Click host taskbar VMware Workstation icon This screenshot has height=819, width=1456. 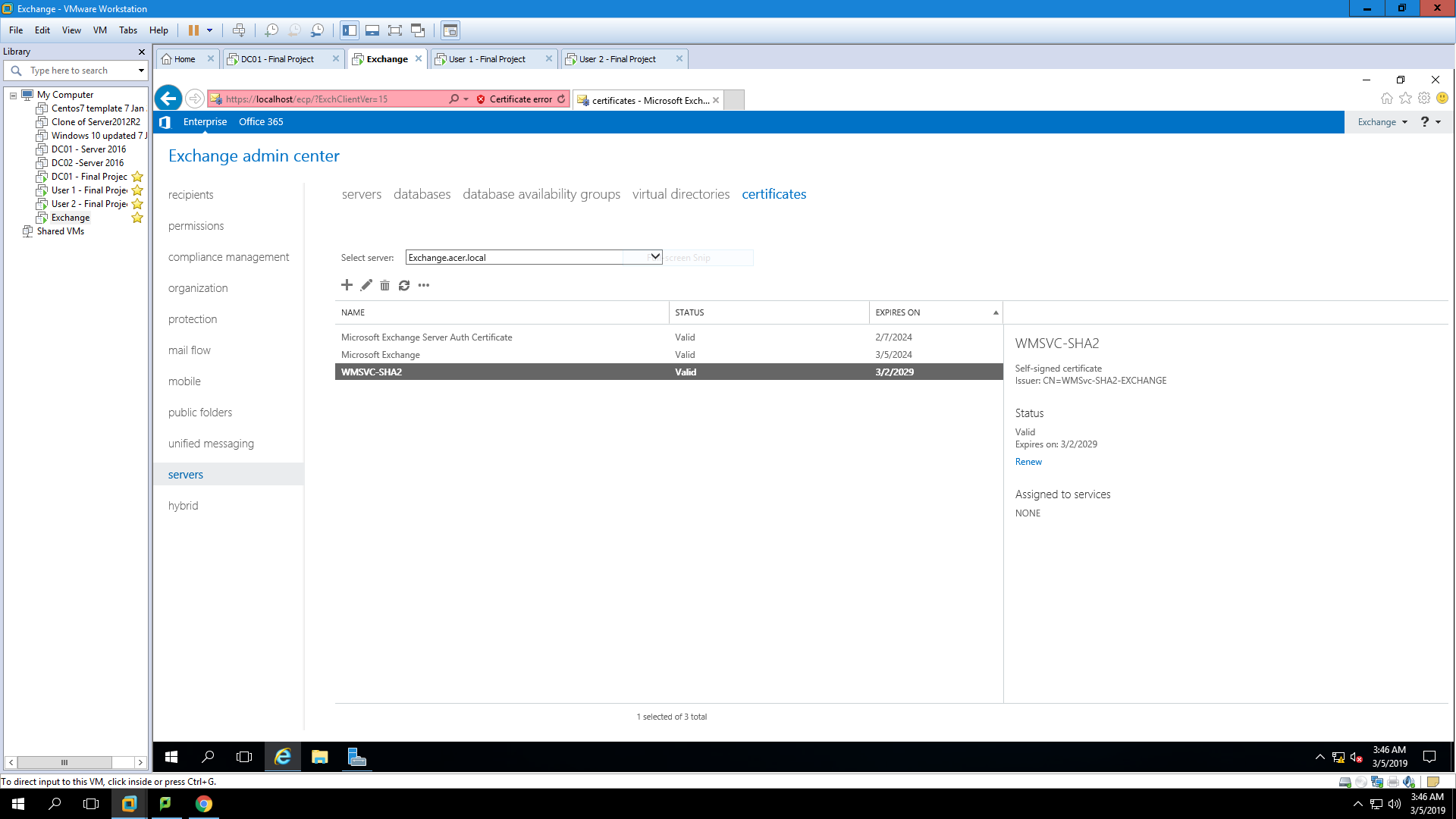point(129,804)
